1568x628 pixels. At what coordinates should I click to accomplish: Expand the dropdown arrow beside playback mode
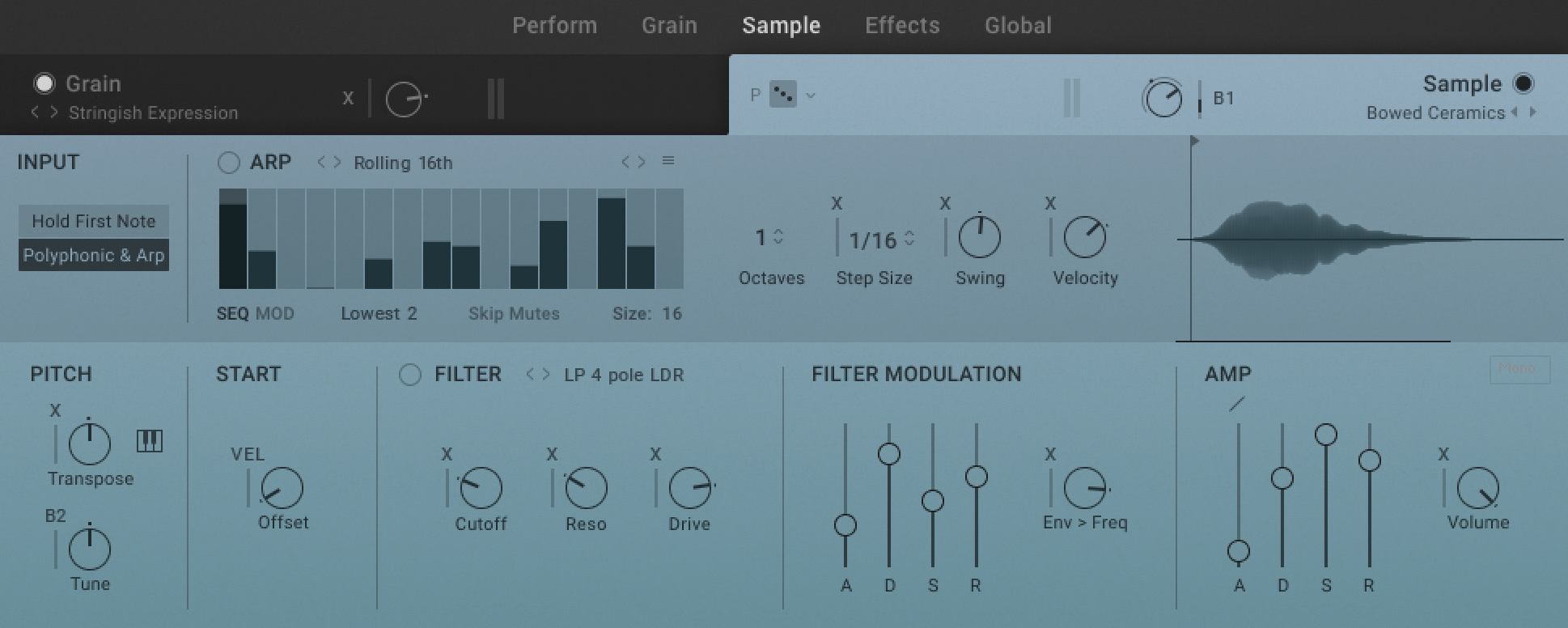pyautogui.click(x=811, y=95)
